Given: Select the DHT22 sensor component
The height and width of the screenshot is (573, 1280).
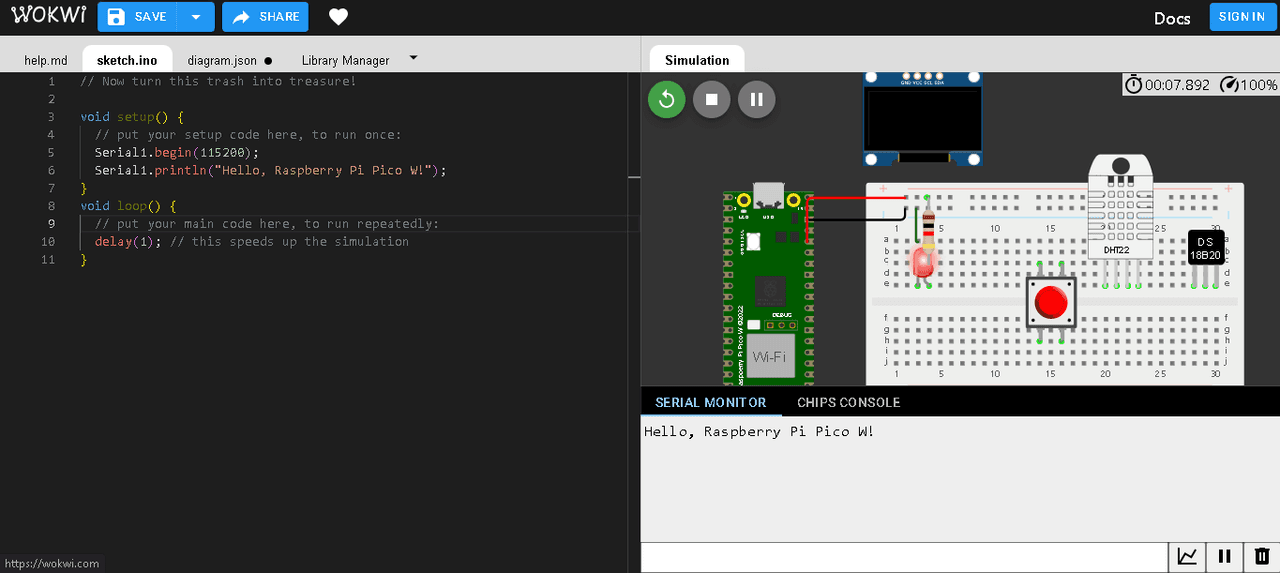Looking at the screenshot, I should [x=1120, y=210].
